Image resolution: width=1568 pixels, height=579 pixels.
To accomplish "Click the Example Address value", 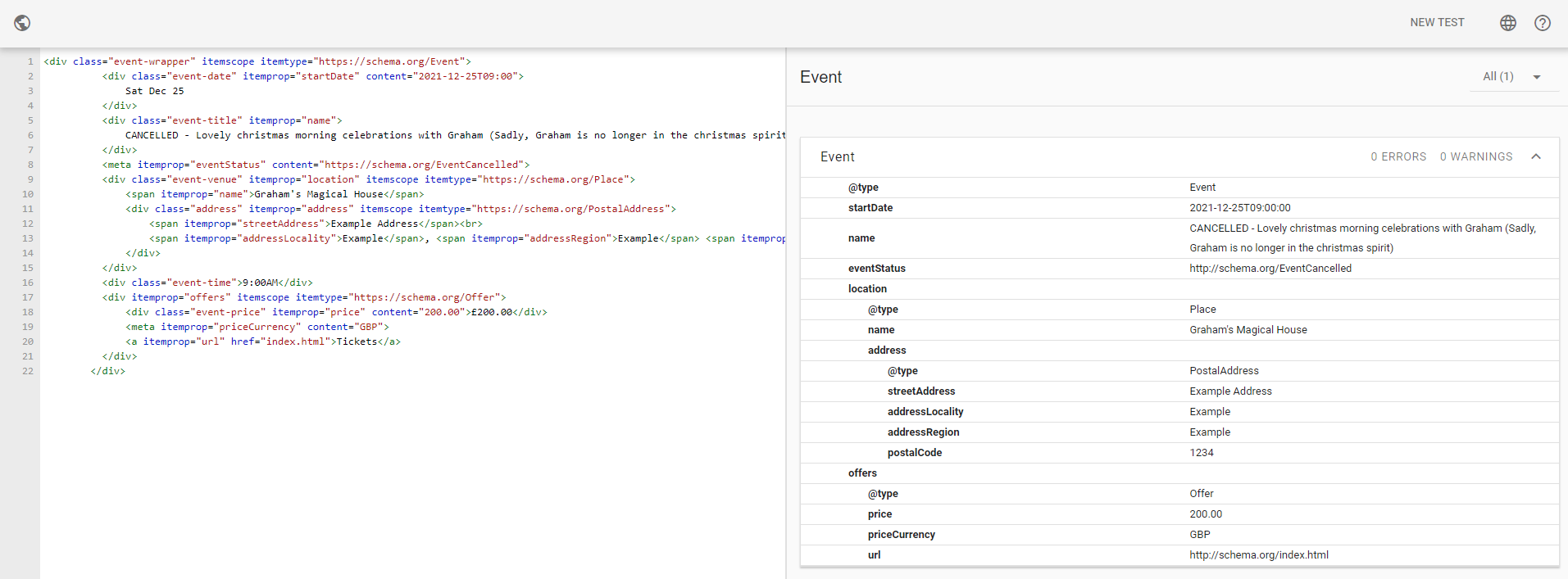I will (1231, 391).
